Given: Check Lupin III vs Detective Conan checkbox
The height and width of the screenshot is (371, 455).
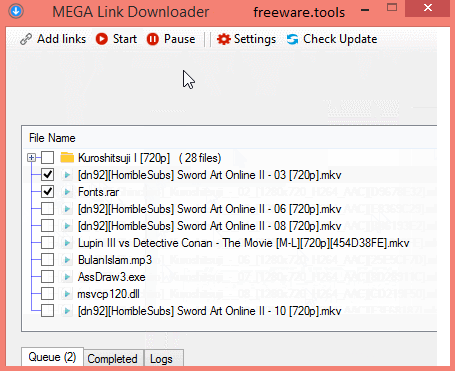Looking at the screenshot, I should click(x=47, y=243).
